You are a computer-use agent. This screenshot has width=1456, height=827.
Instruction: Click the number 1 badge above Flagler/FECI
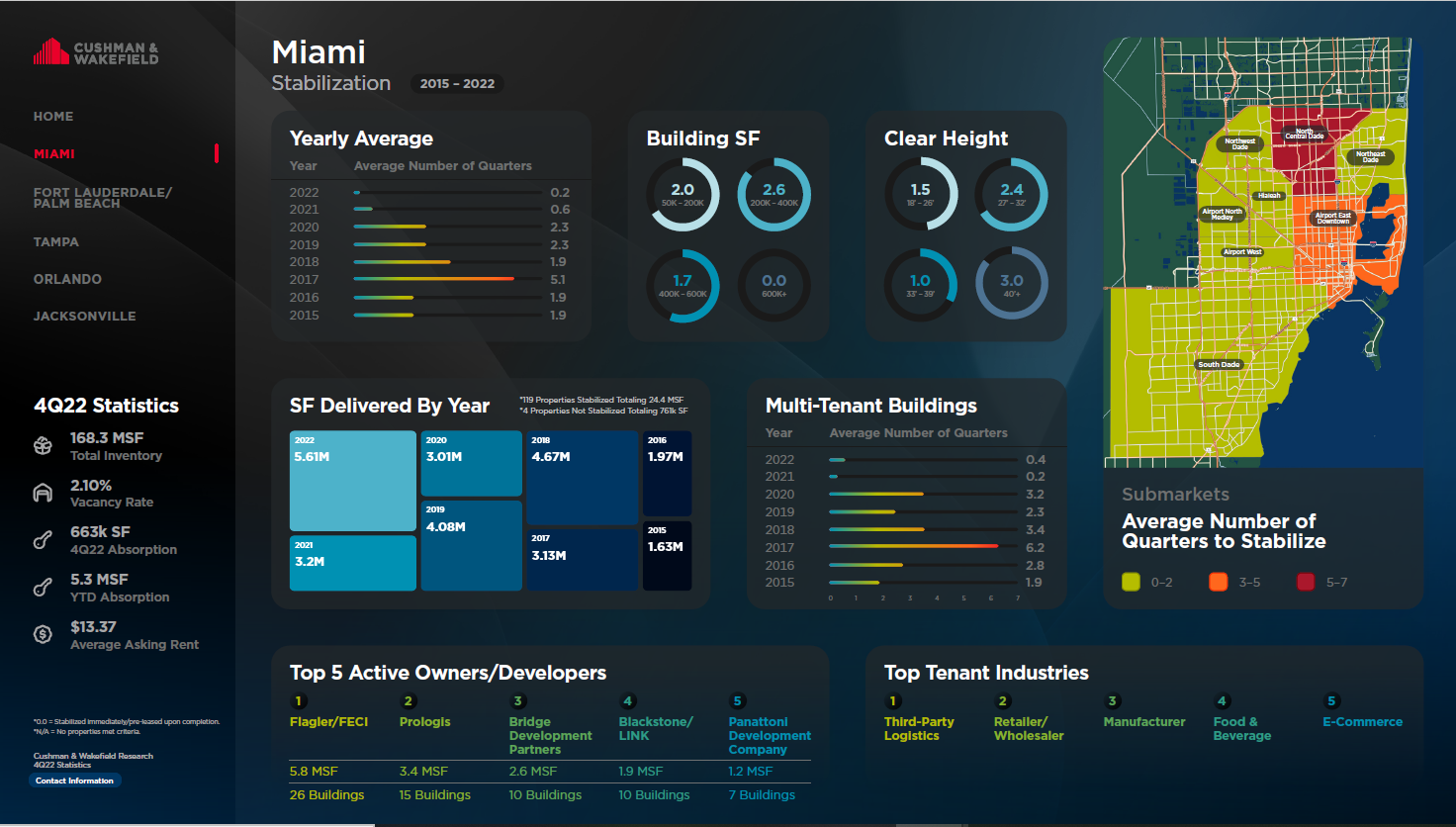[x=298, y=699]
